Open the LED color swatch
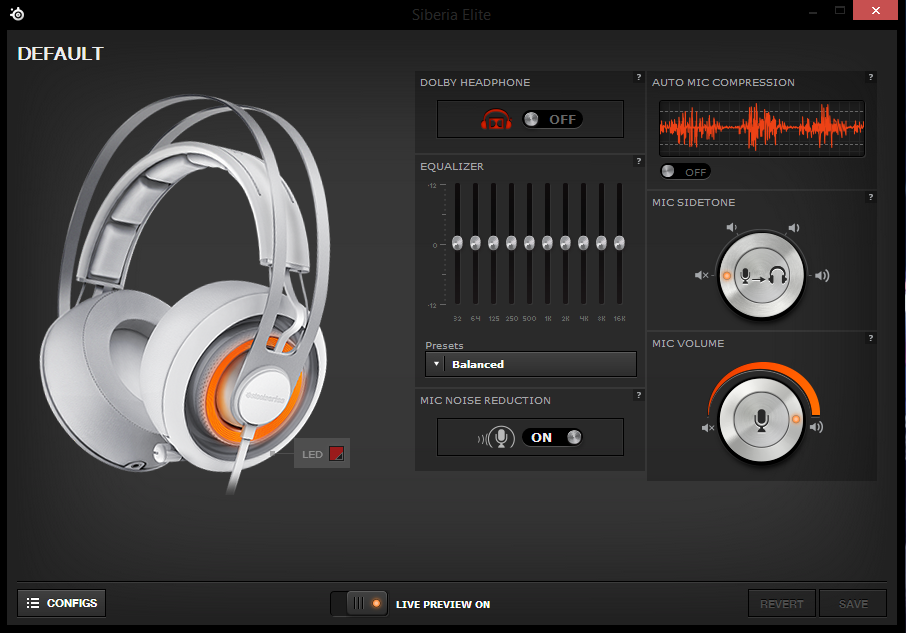906x633 pixels. [x=336, y=455]
